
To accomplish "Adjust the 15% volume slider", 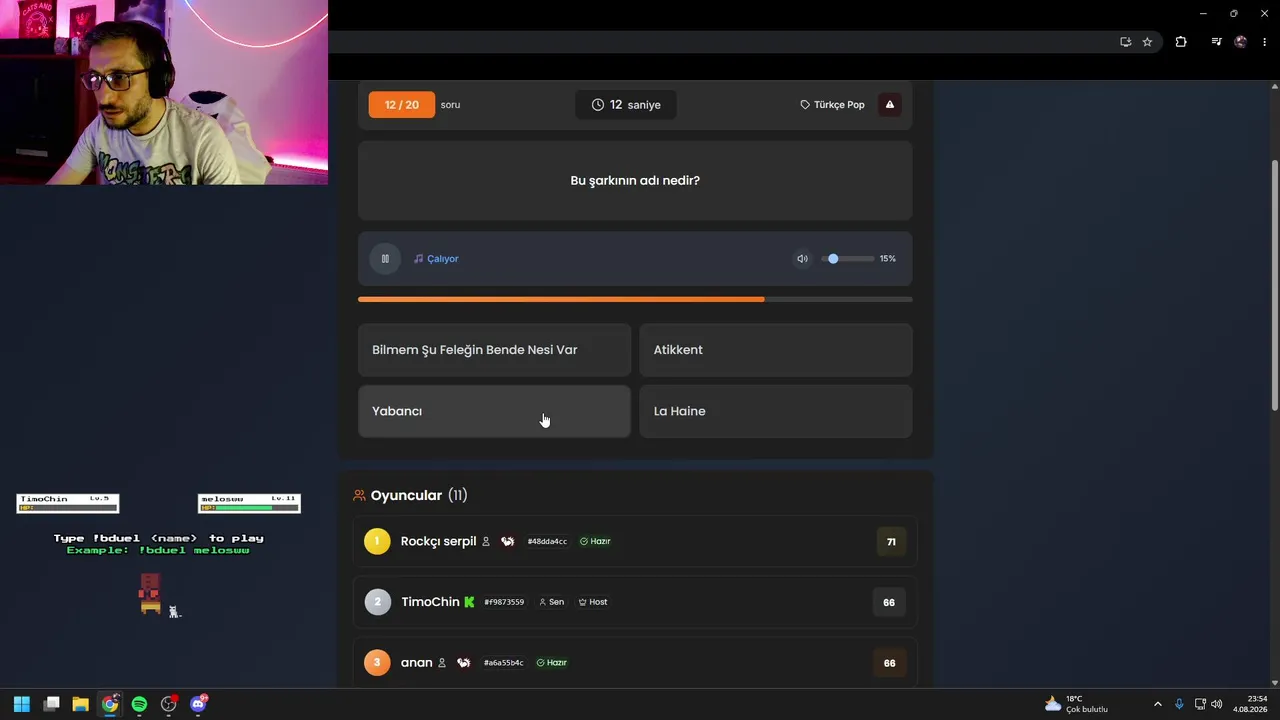I will (847, 259).
